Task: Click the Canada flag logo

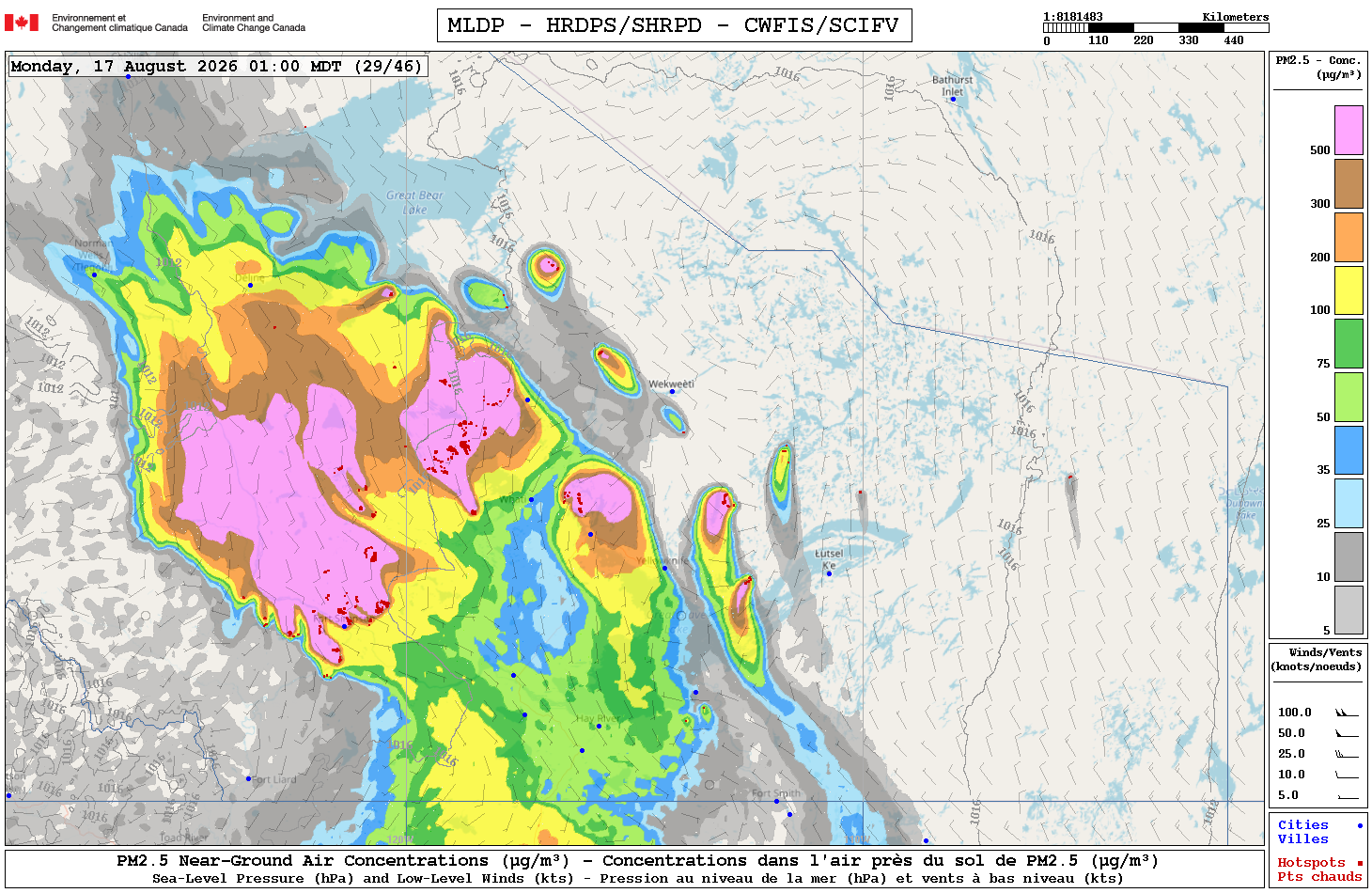Action: (22, 23)
